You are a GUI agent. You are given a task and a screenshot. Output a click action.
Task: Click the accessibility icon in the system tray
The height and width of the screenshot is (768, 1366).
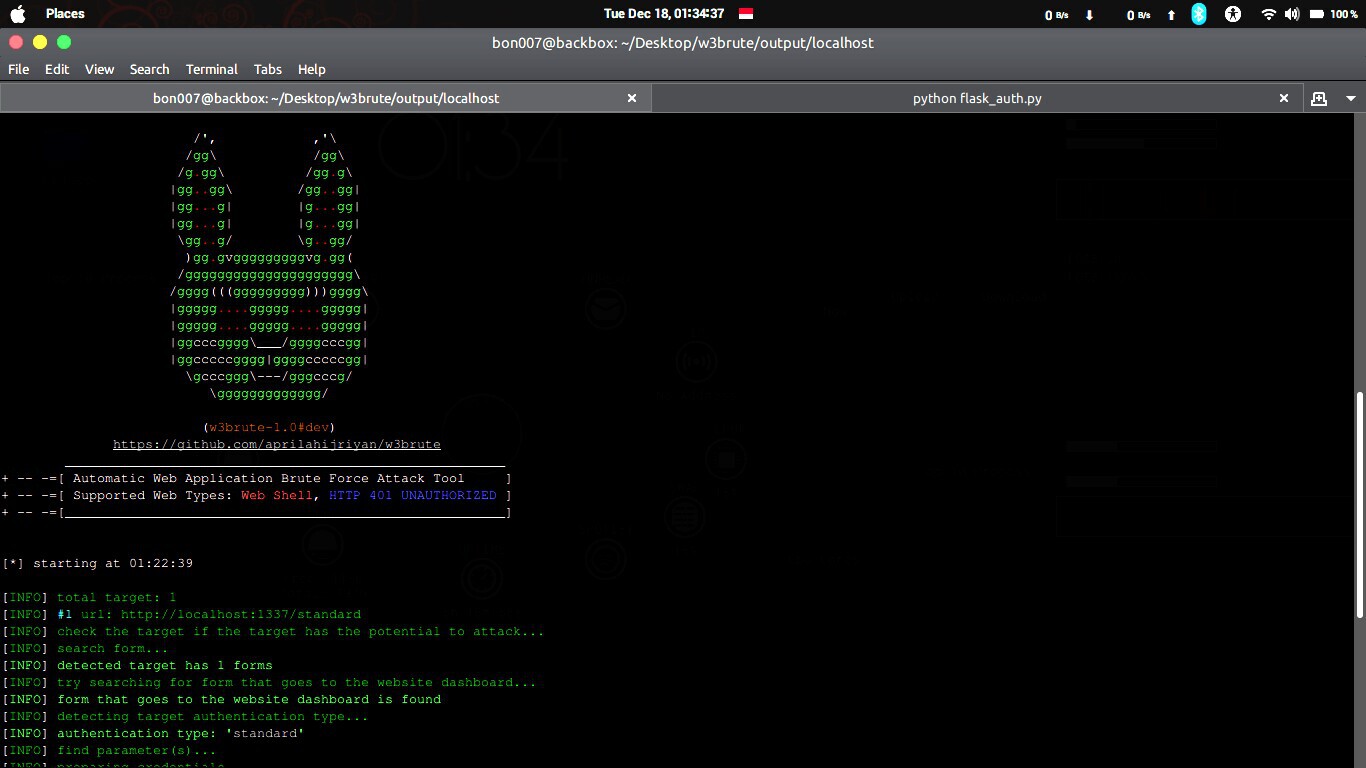tap(1233, 14)
